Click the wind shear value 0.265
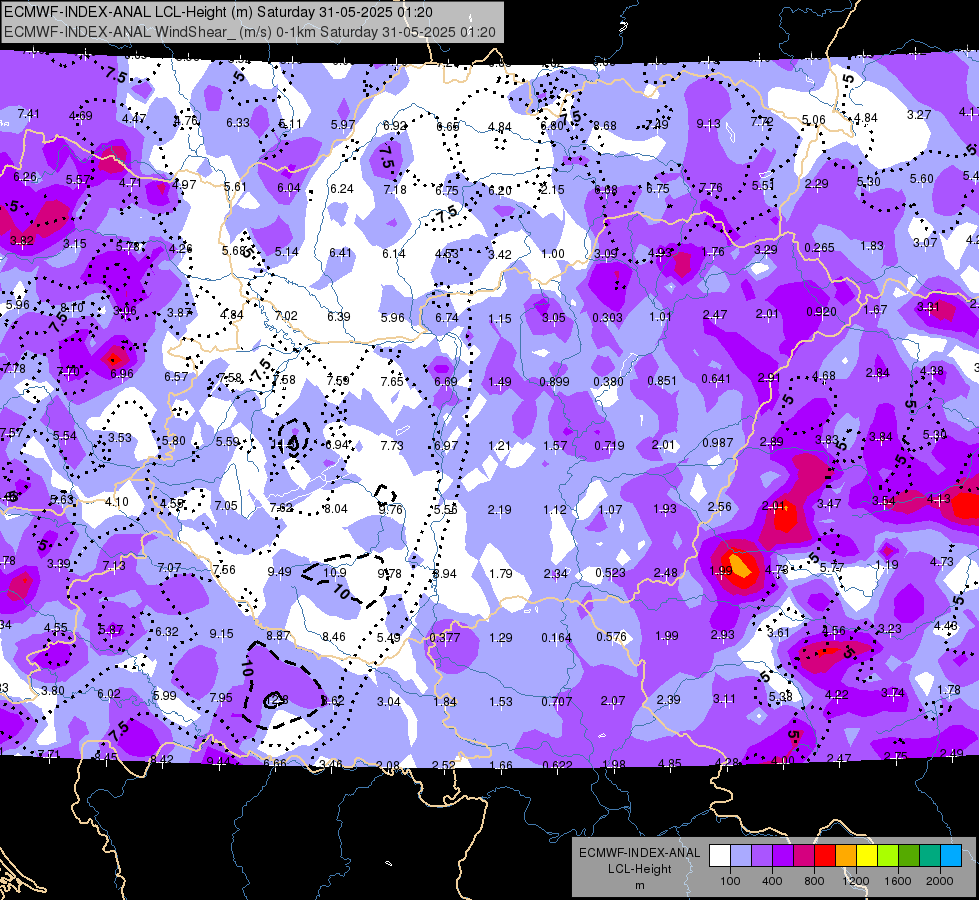Screen dimensions: 979x900 (x=819, y=247)
